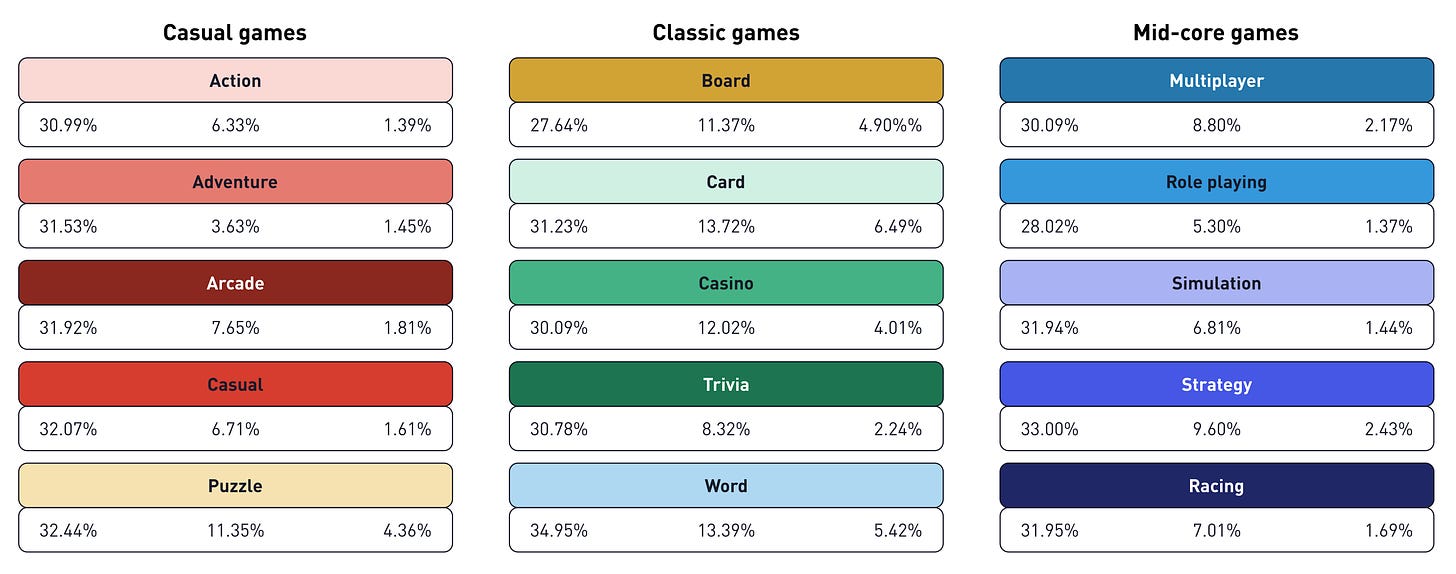
Task: Select the Role playing bar
Action: tap(1216, 182)
